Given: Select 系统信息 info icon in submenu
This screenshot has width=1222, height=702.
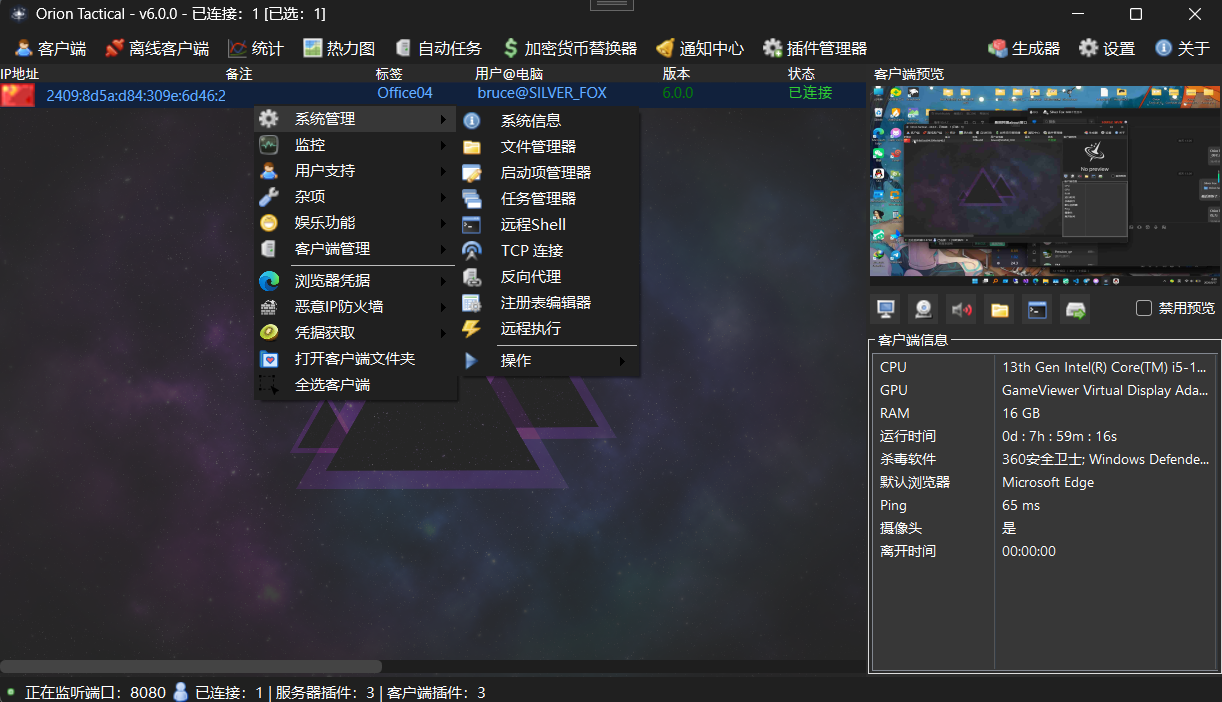Looking at the screenshot, I should click(472, 120).
